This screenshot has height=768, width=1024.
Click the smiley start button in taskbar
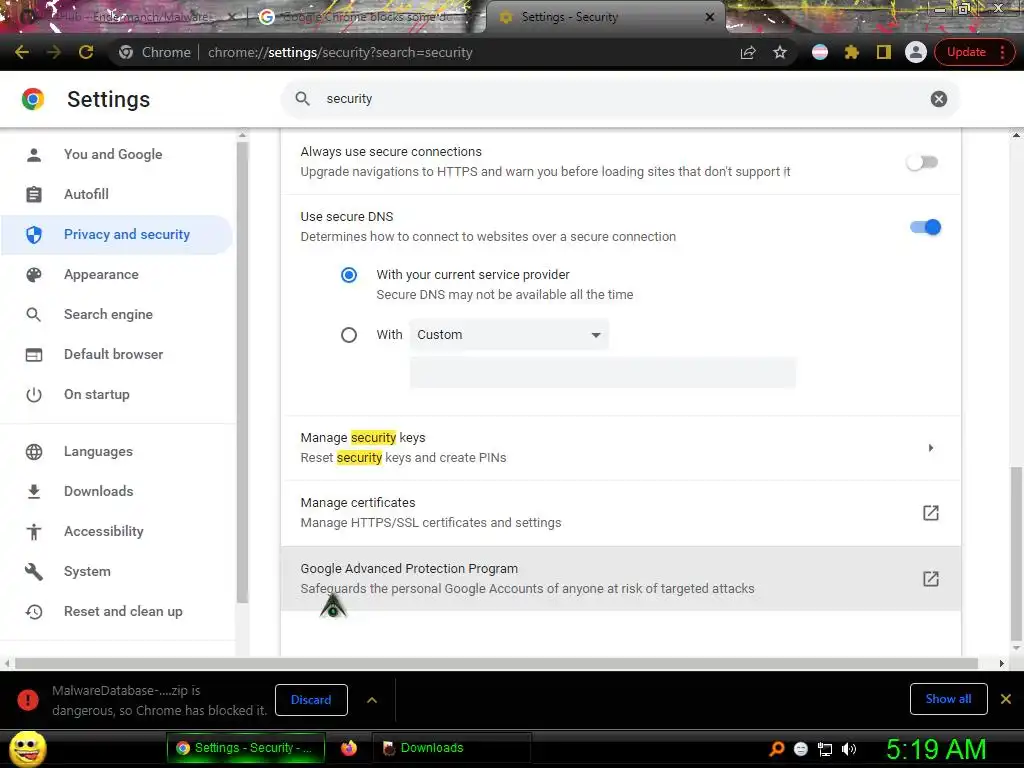27,748
